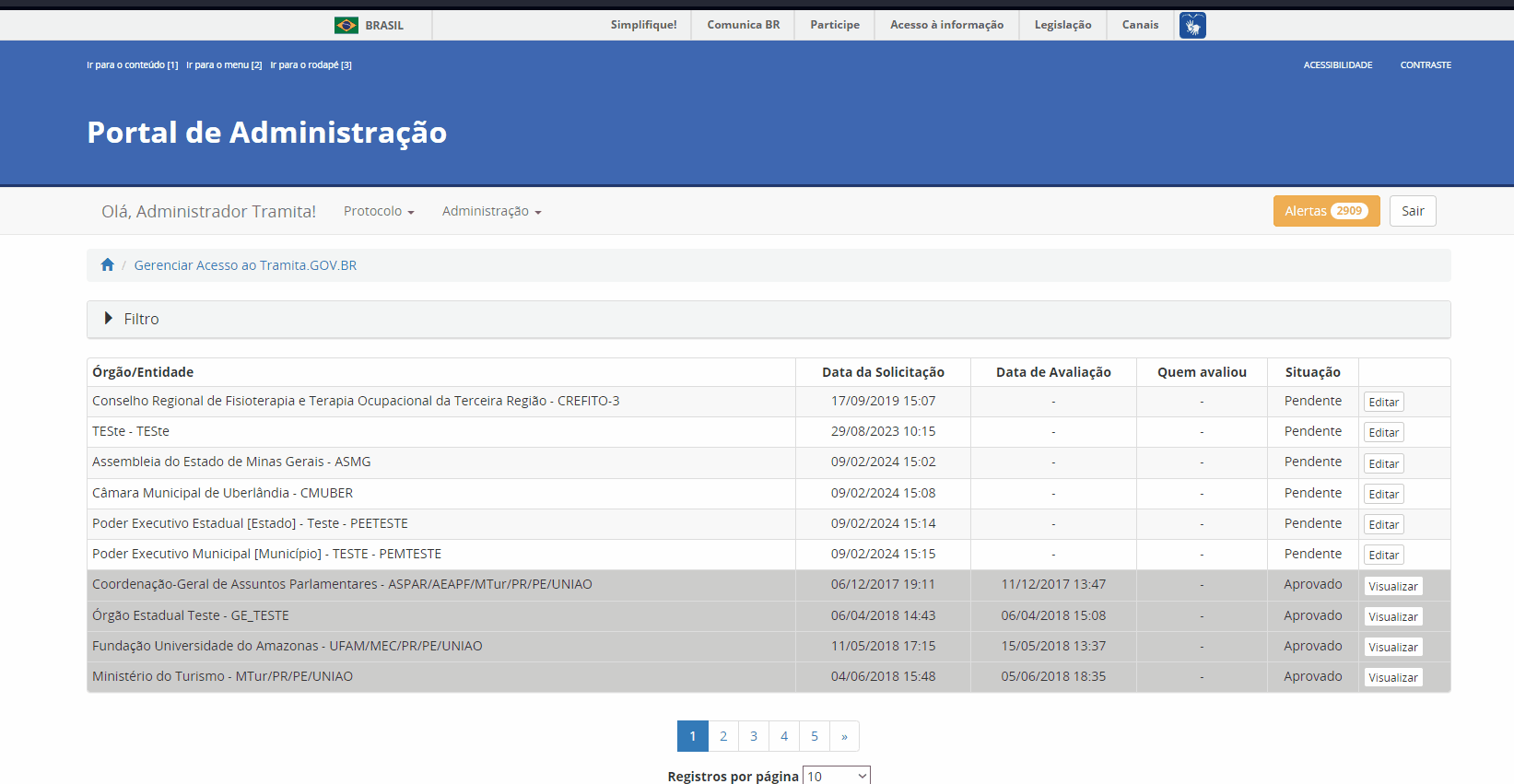Select 'Conselho Regional de Fisioterapia' row text
The height and width of the screenshot is (784, 1514).
point(356,401)
